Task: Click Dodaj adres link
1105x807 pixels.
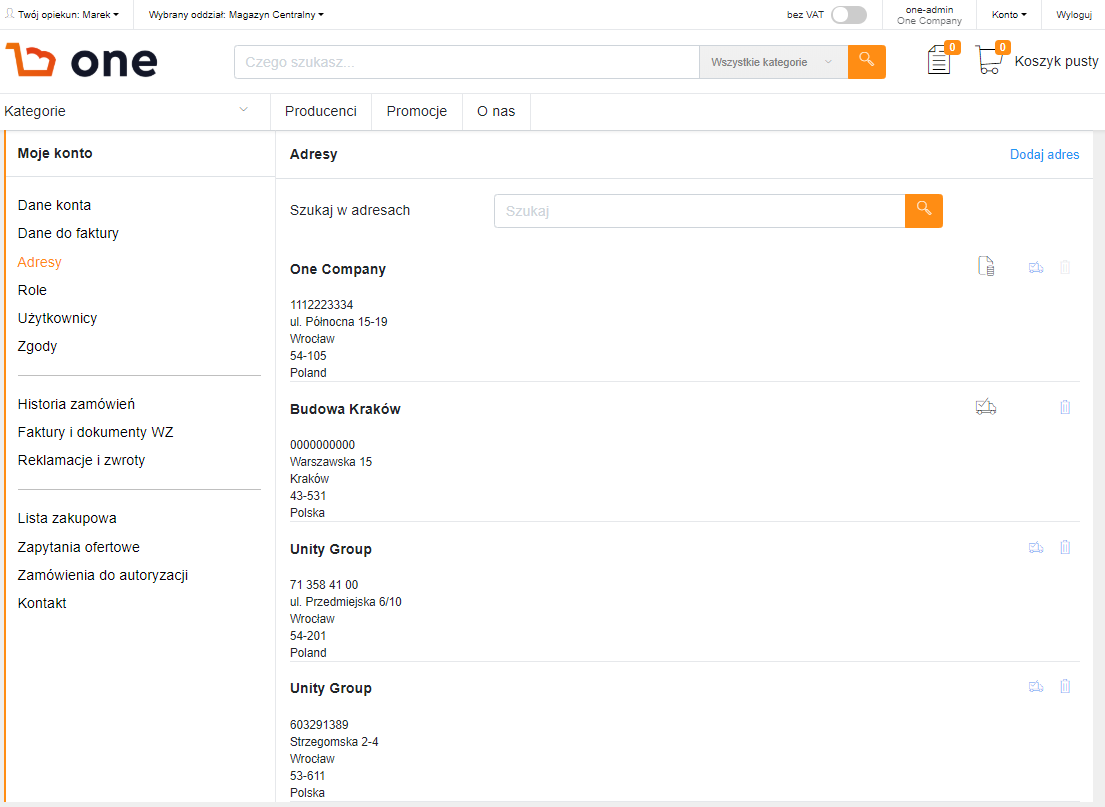Action: [x=1044, y=154]
